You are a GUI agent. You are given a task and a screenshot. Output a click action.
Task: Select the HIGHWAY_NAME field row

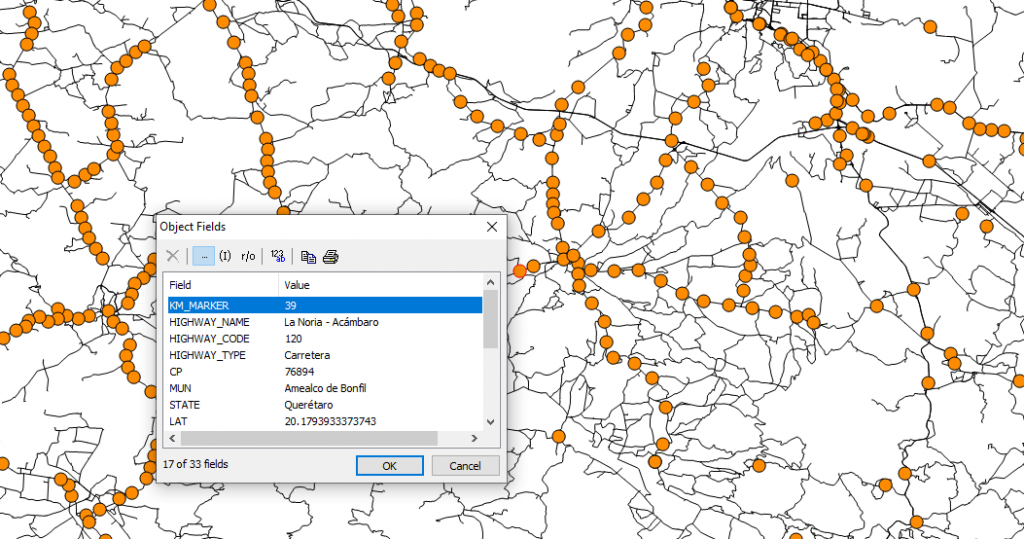coord(325,322)
